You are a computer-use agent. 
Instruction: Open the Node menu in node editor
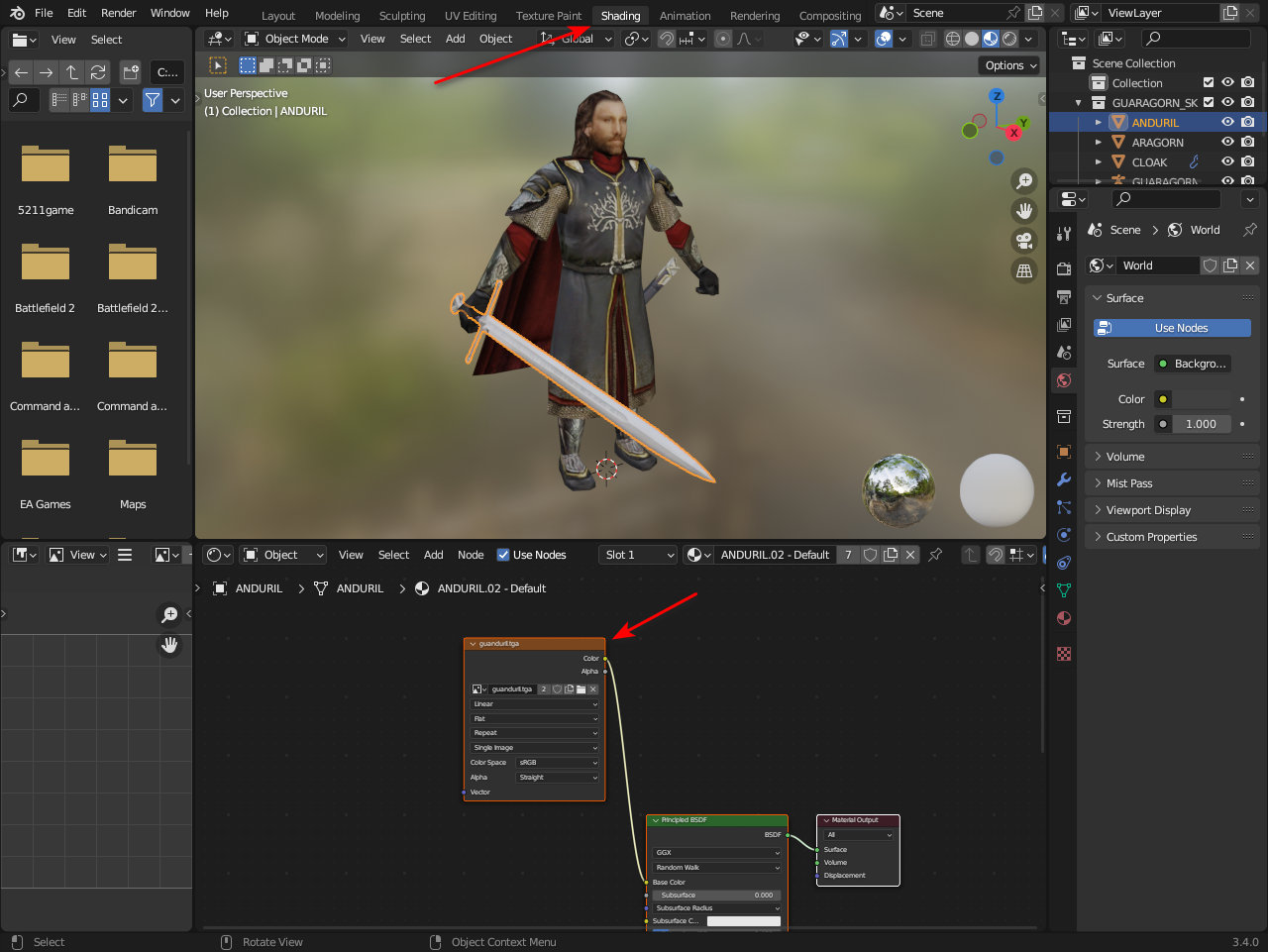[x=471, y=555]
